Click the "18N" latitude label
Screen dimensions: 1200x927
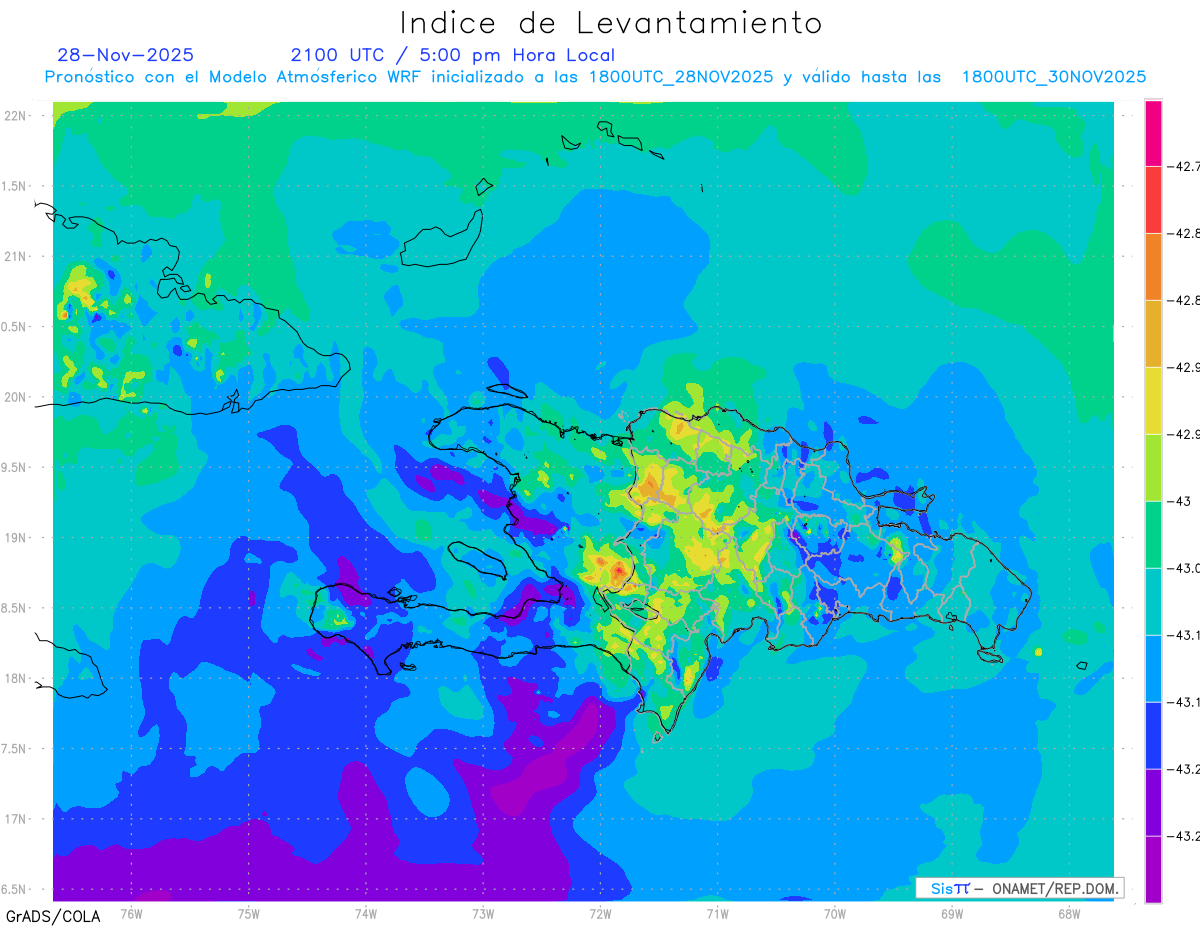(x=15, y=678)
